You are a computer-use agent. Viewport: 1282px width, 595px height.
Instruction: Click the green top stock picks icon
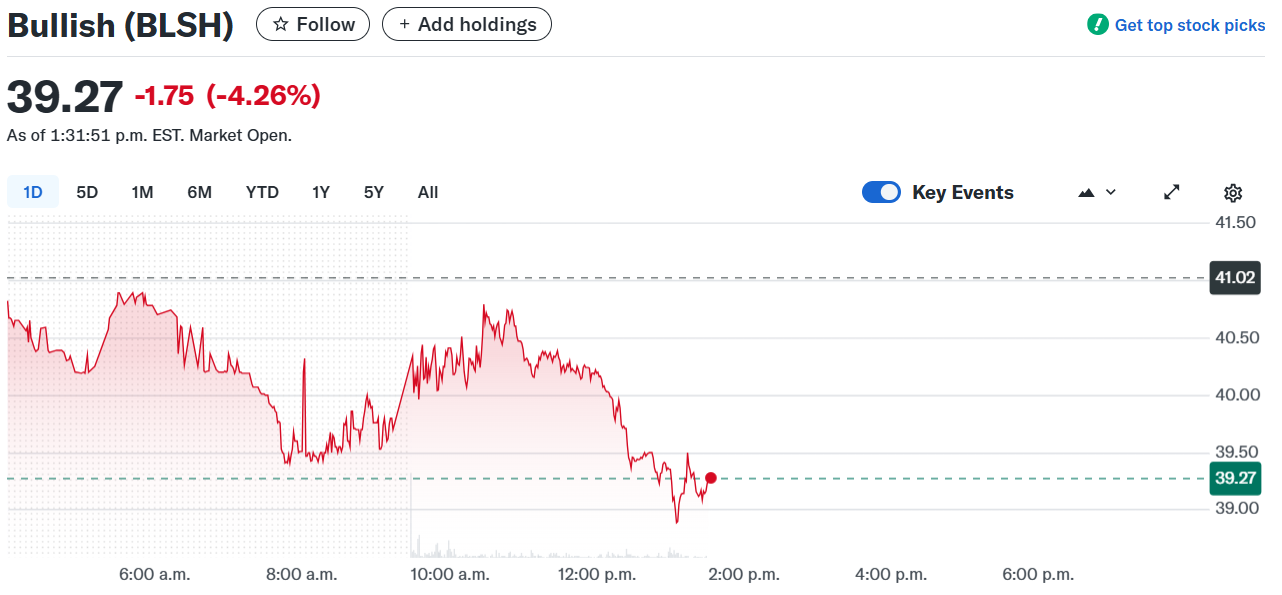pos(1098,25)
